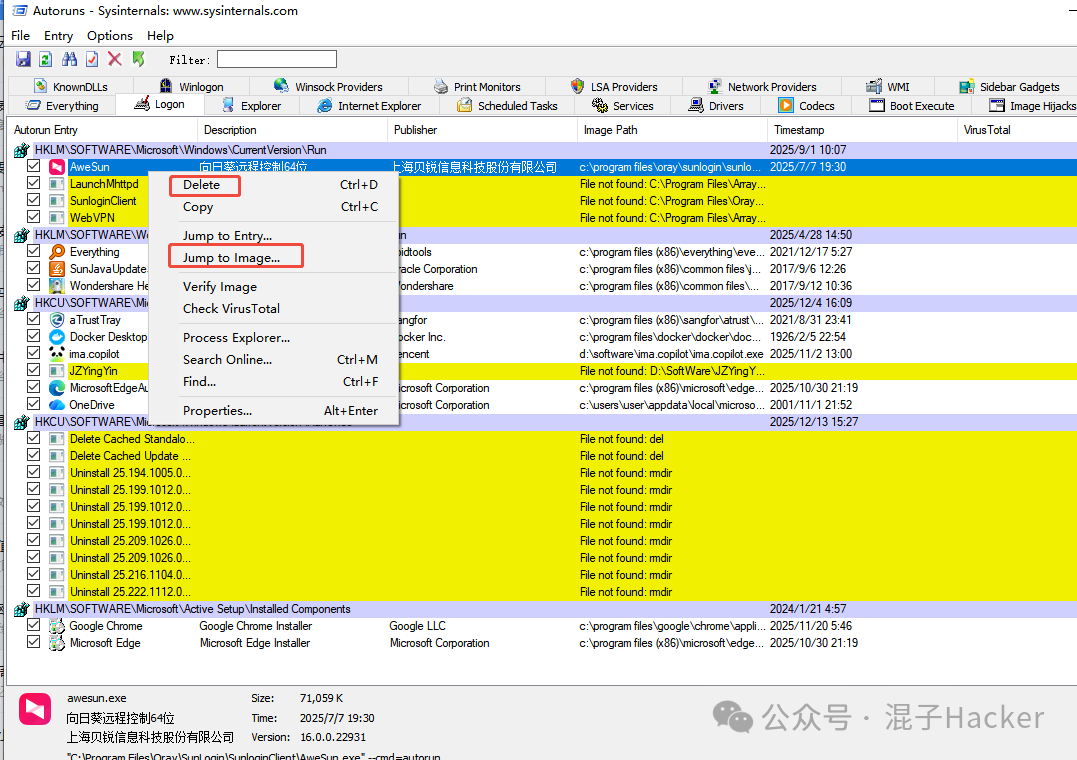
Task: Disable the Google Chrome entry checkbox
Action: [34, 626]
